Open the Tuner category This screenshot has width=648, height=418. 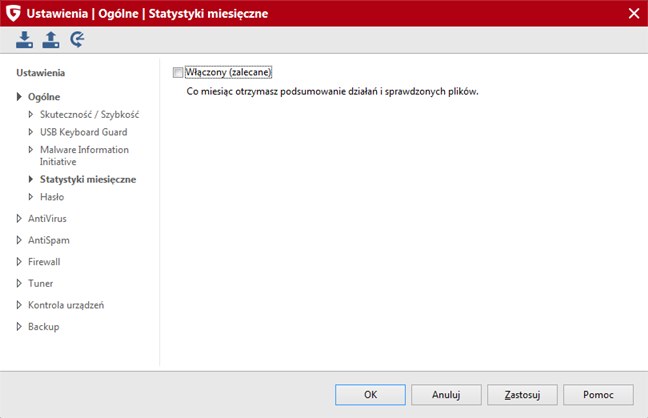(x=40, y=283)
